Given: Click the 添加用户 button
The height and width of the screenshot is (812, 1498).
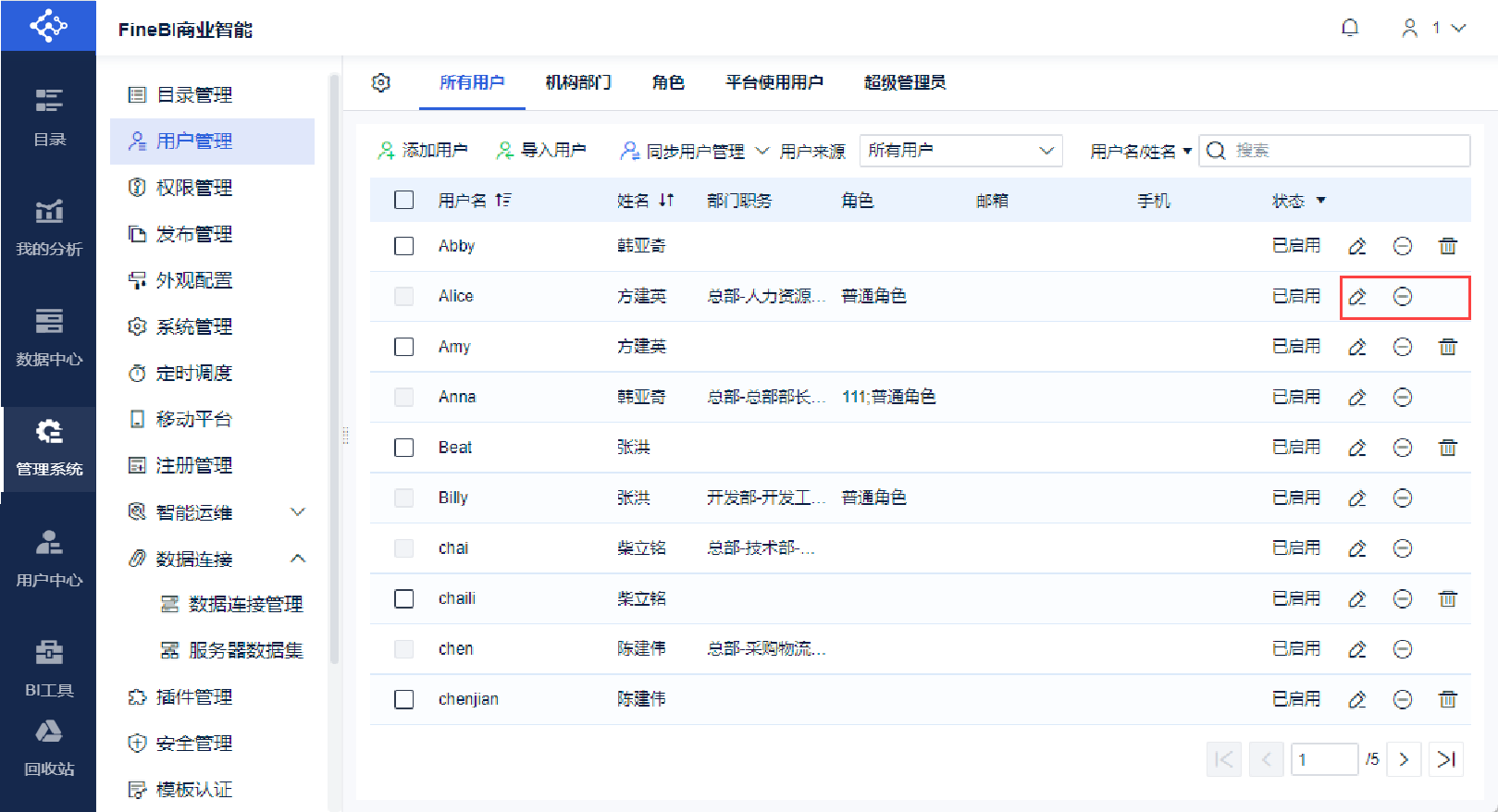Looking at the screenshot, I should 423,151.
